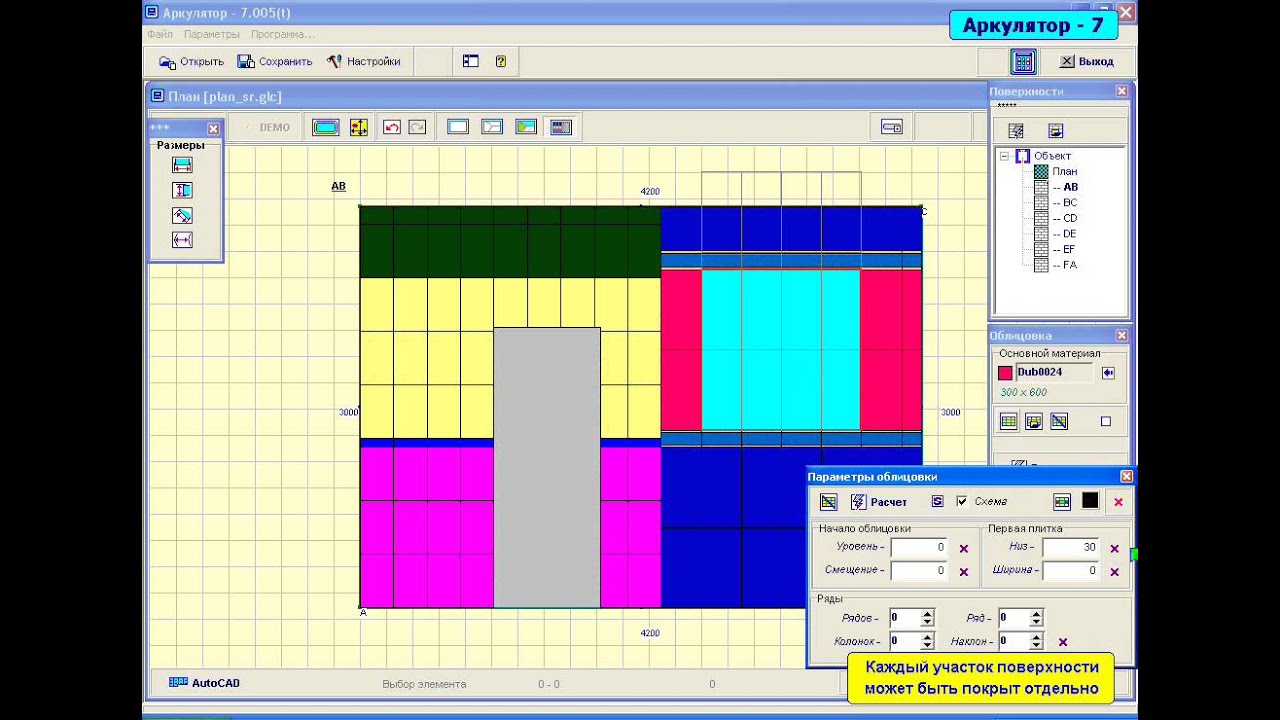This screenshot has height=720, width=1280.
Task: Click the blue arrow button beside Dub0024
Action: (x=1108, y=373)
